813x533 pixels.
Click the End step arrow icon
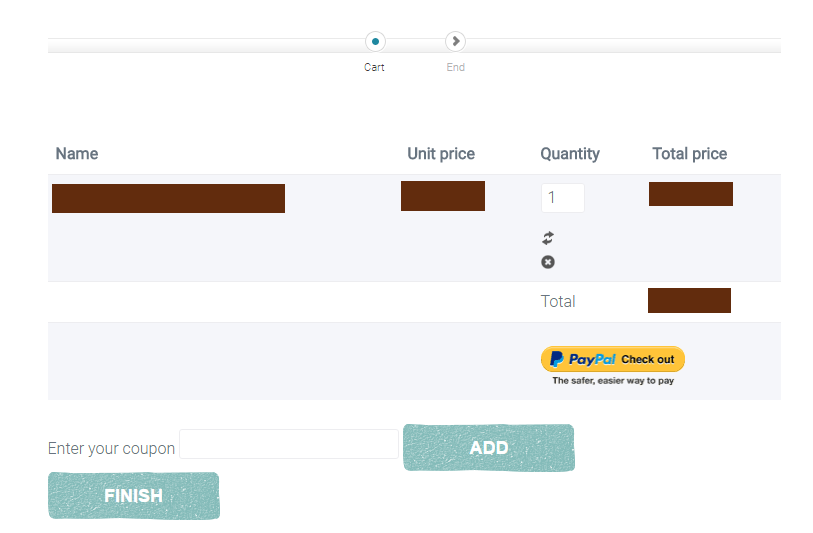pos(456,42)
